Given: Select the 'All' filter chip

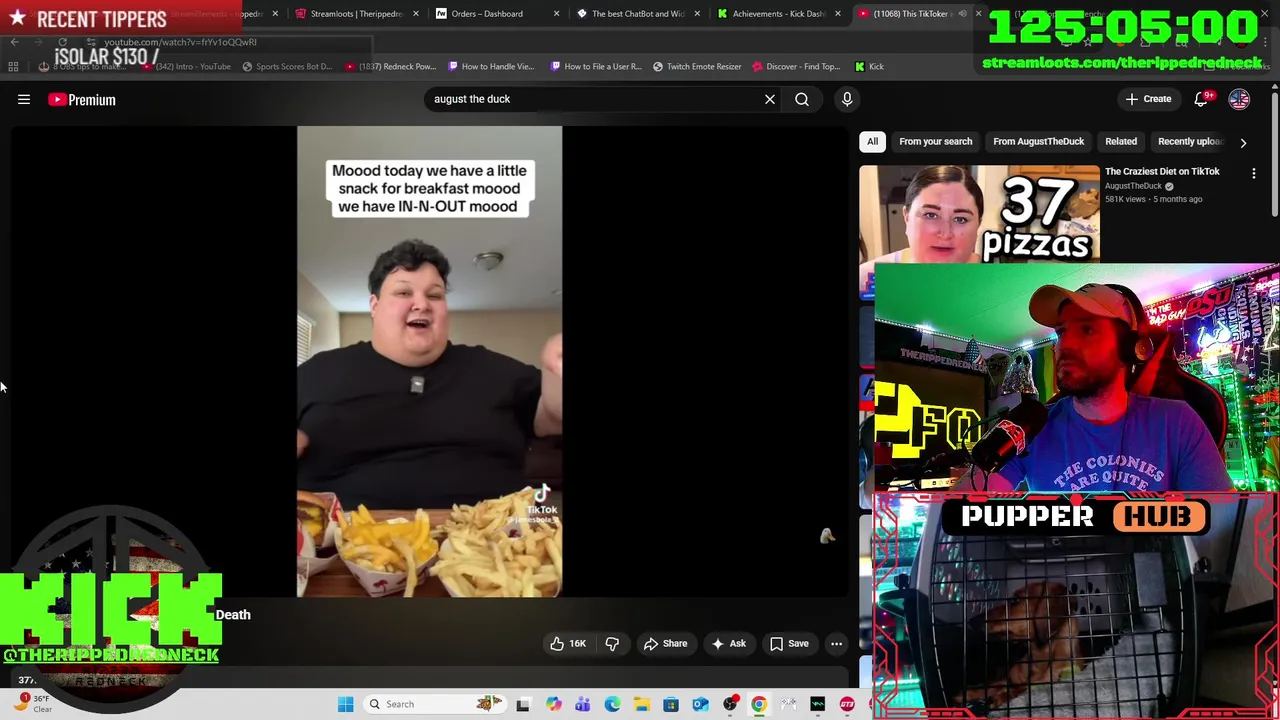Looking at the screenshot, I should (x=872, y=141).
